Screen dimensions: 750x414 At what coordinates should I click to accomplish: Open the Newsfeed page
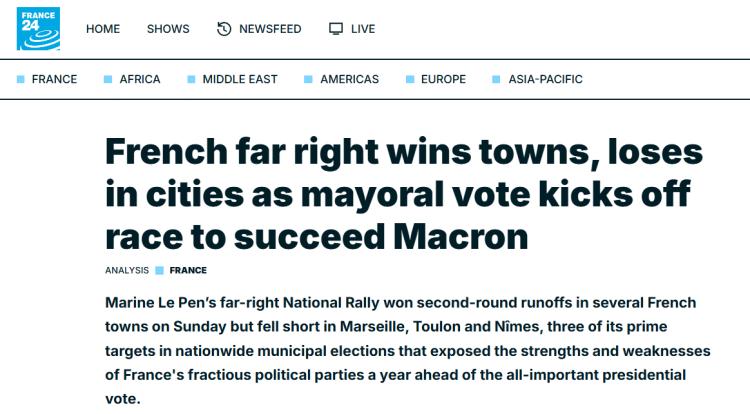click(270, 29)
